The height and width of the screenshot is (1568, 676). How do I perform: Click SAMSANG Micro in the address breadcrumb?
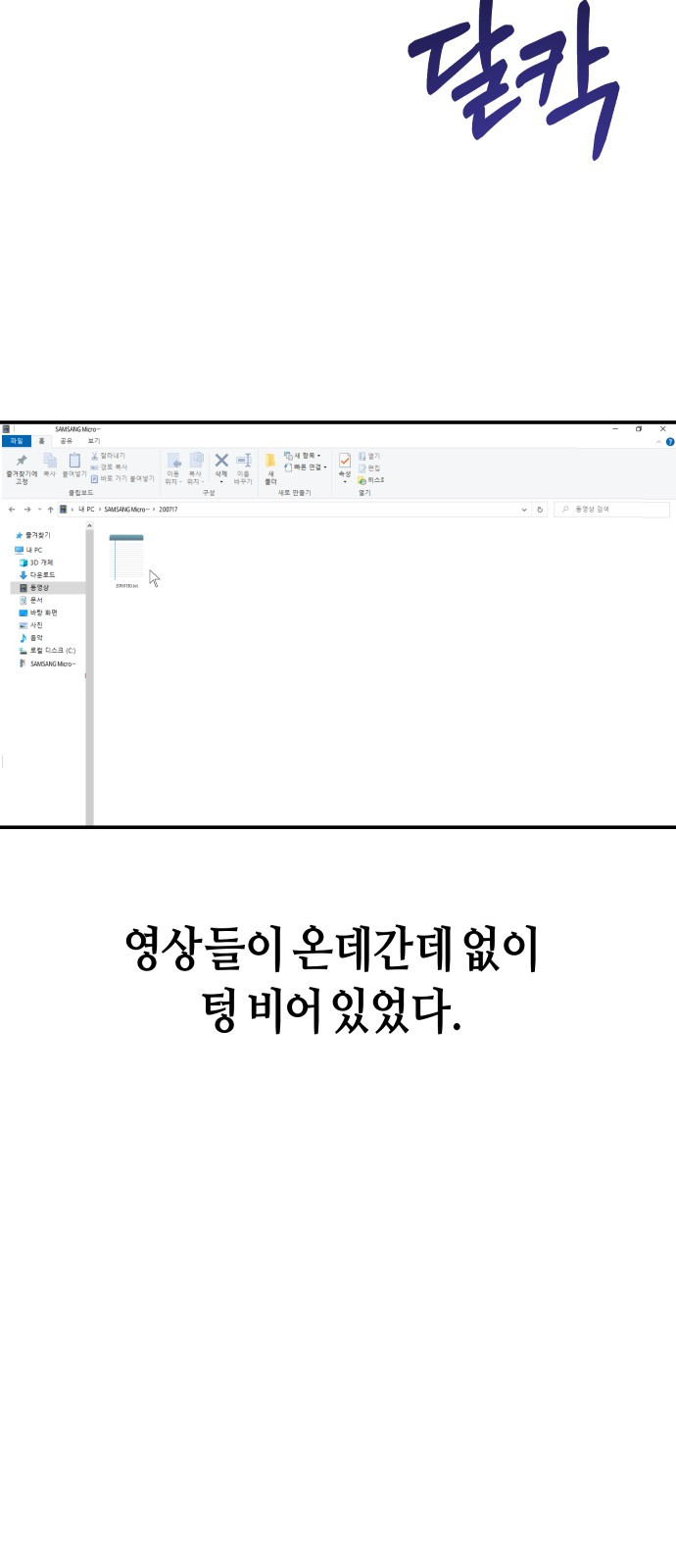pos(126,510)
